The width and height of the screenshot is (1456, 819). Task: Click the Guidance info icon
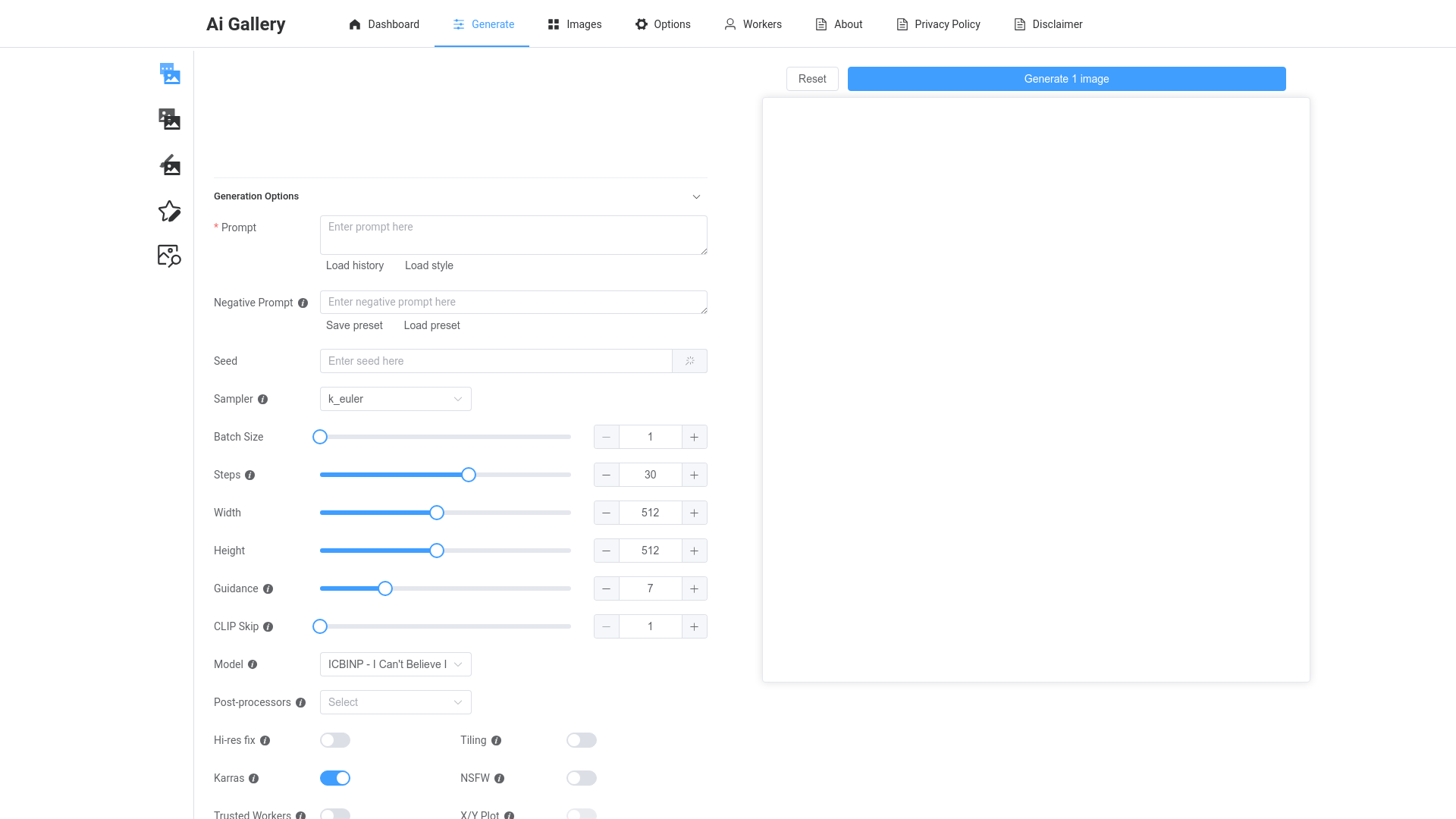point(268,589)
